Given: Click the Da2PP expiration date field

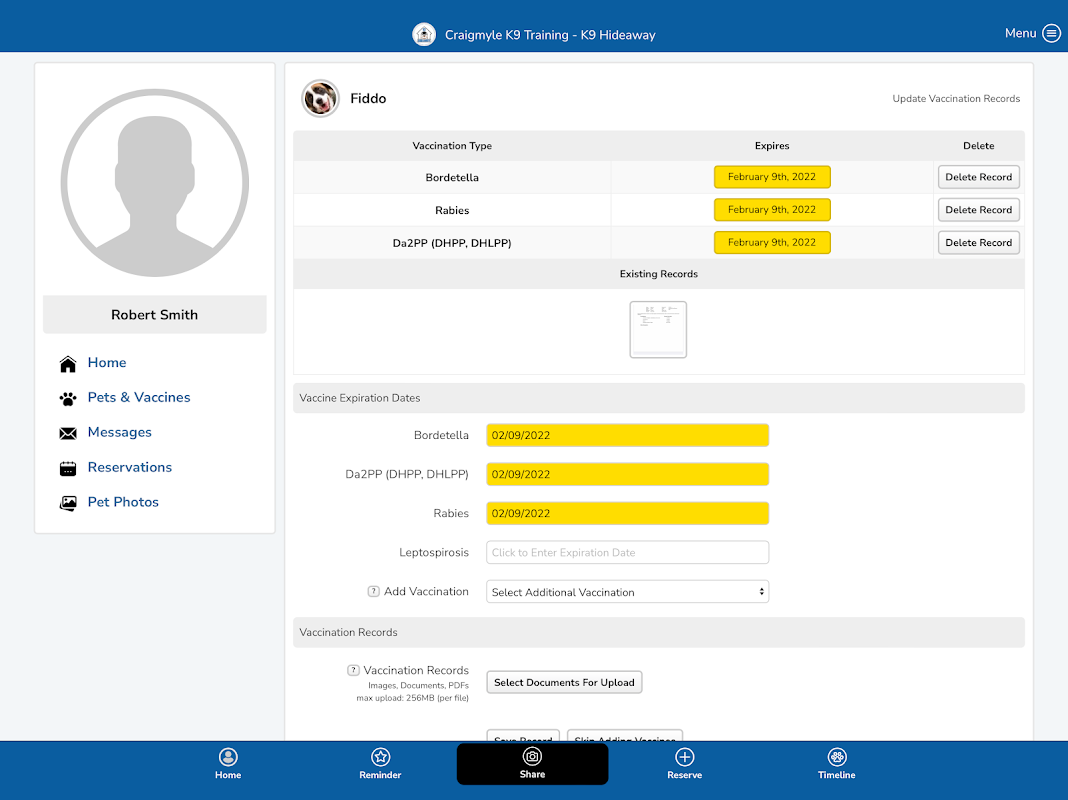Looking at the screenshot, I should click(627, 475).
